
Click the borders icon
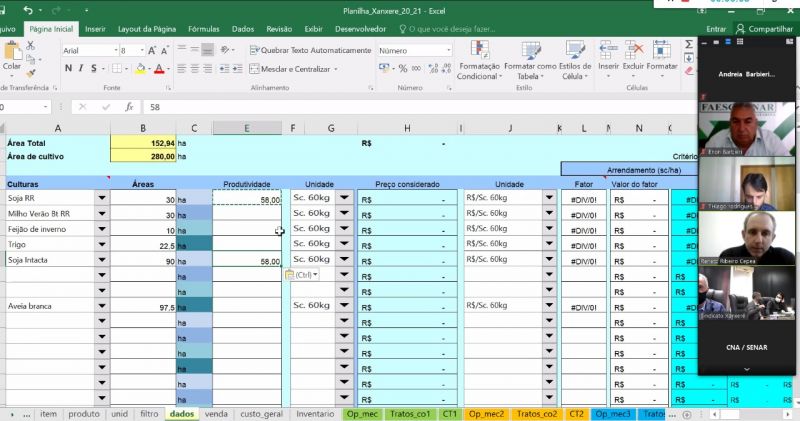point(117,68)
